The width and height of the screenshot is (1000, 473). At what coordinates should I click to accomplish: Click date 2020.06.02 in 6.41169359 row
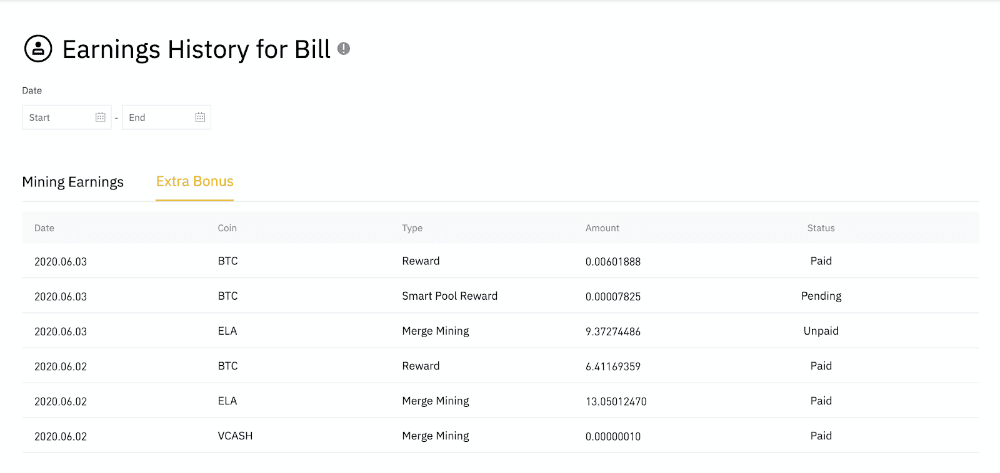click(61, 367)
